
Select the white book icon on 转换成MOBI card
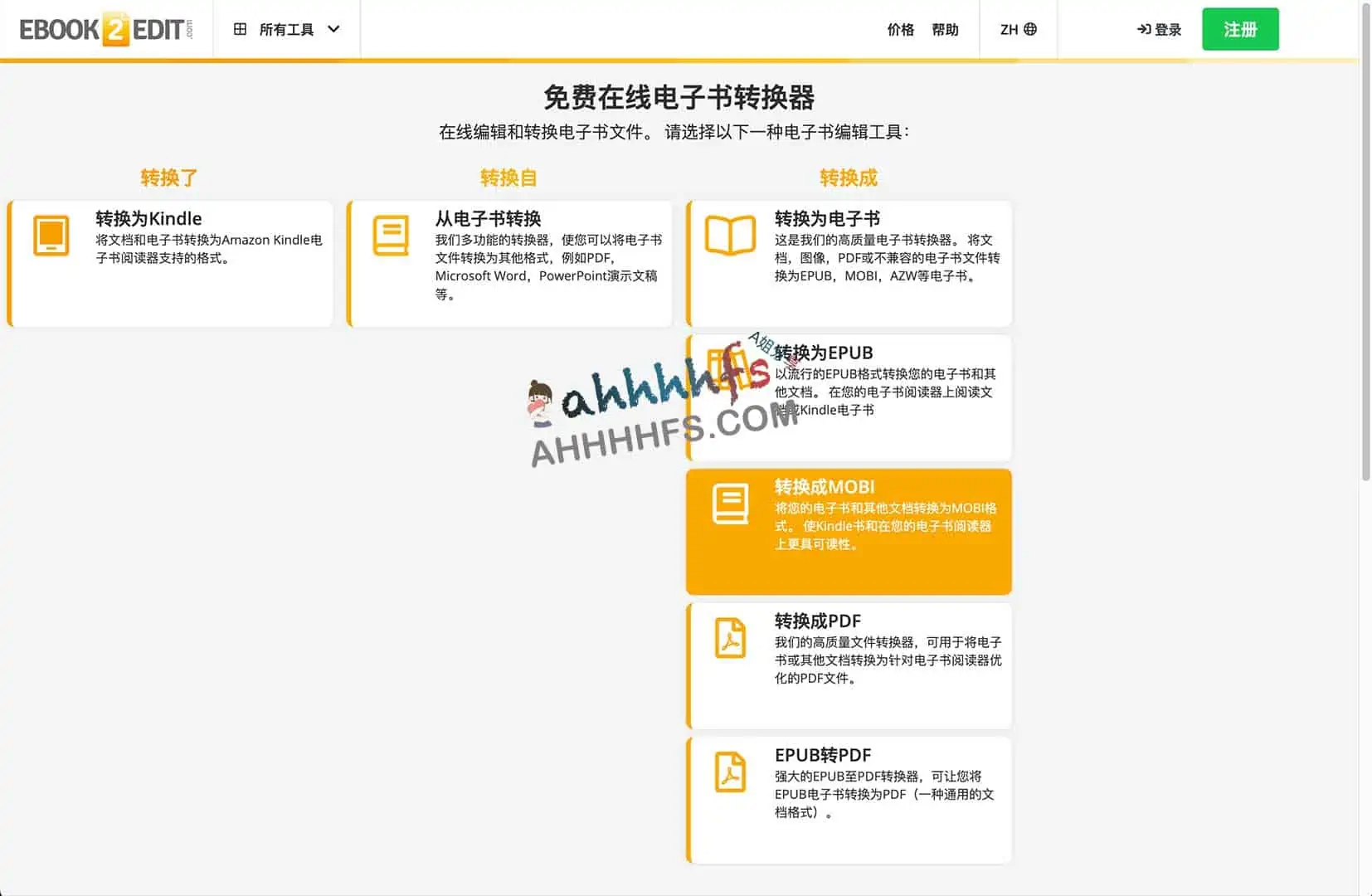730,502
